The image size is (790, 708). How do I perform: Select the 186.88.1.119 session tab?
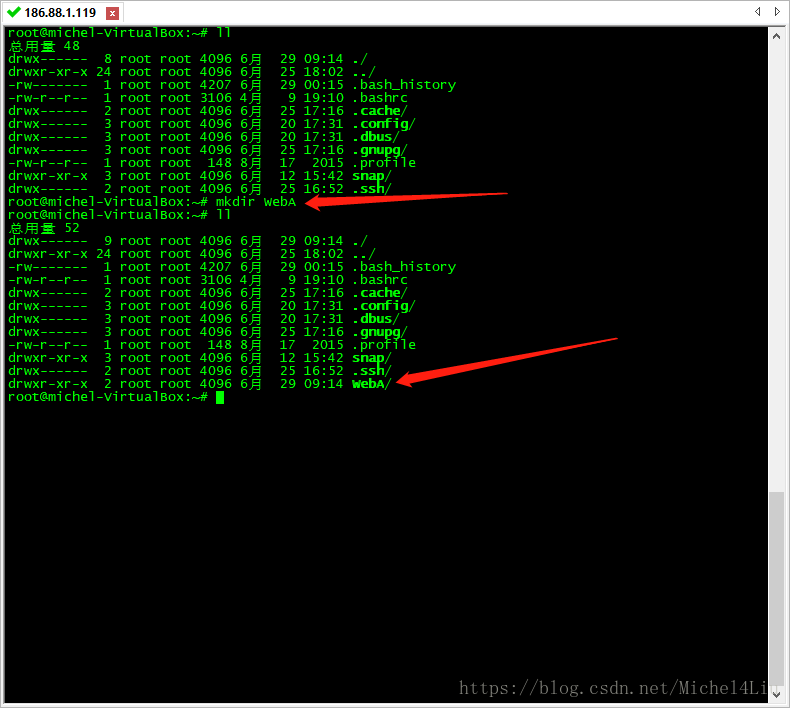[63, 13]
